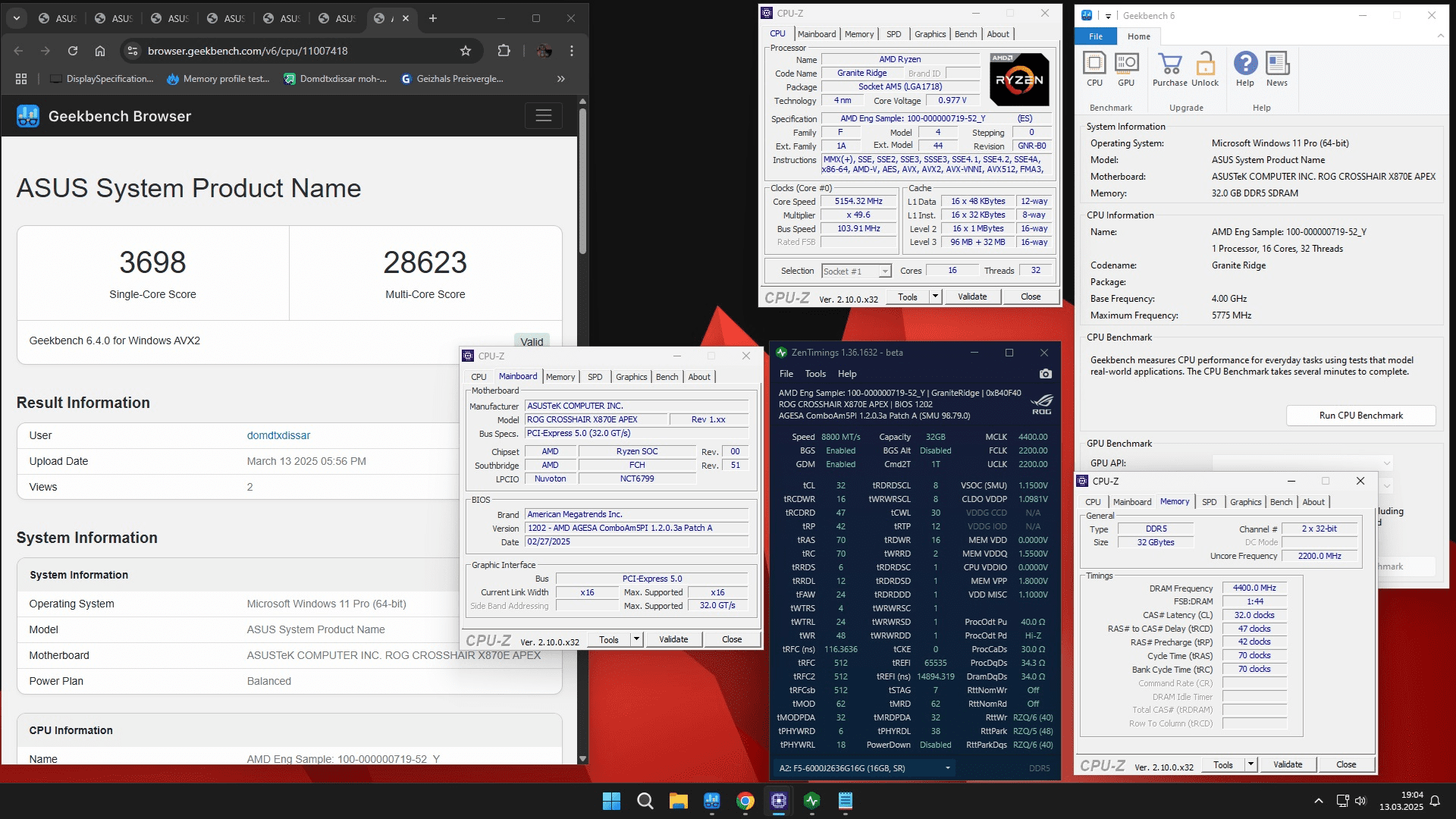
Task: Open the Tools dropdown arrow in CPU-Z CPU window
Action: point(935,297)
